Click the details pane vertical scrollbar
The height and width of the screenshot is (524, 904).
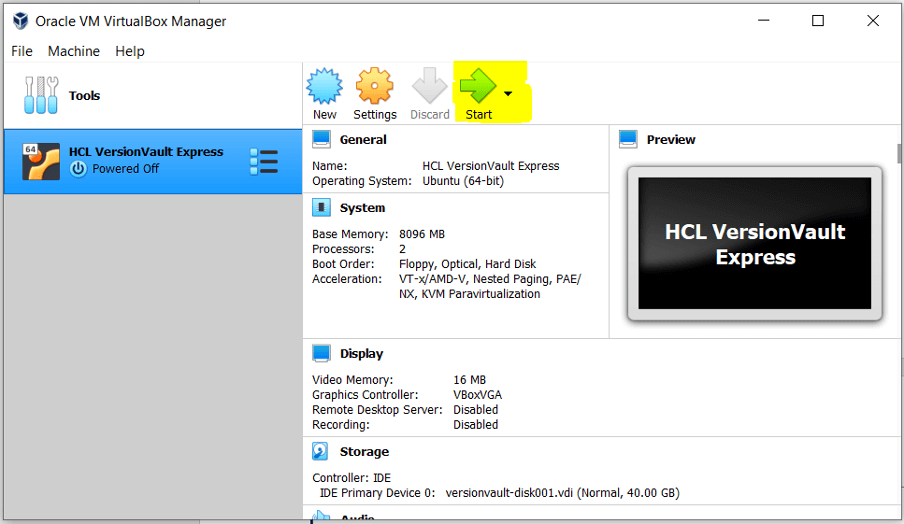(899, 154)
